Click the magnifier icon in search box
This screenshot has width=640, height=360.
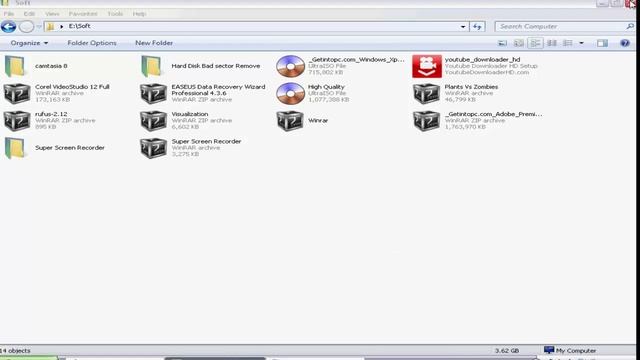[x=630, y=27]
